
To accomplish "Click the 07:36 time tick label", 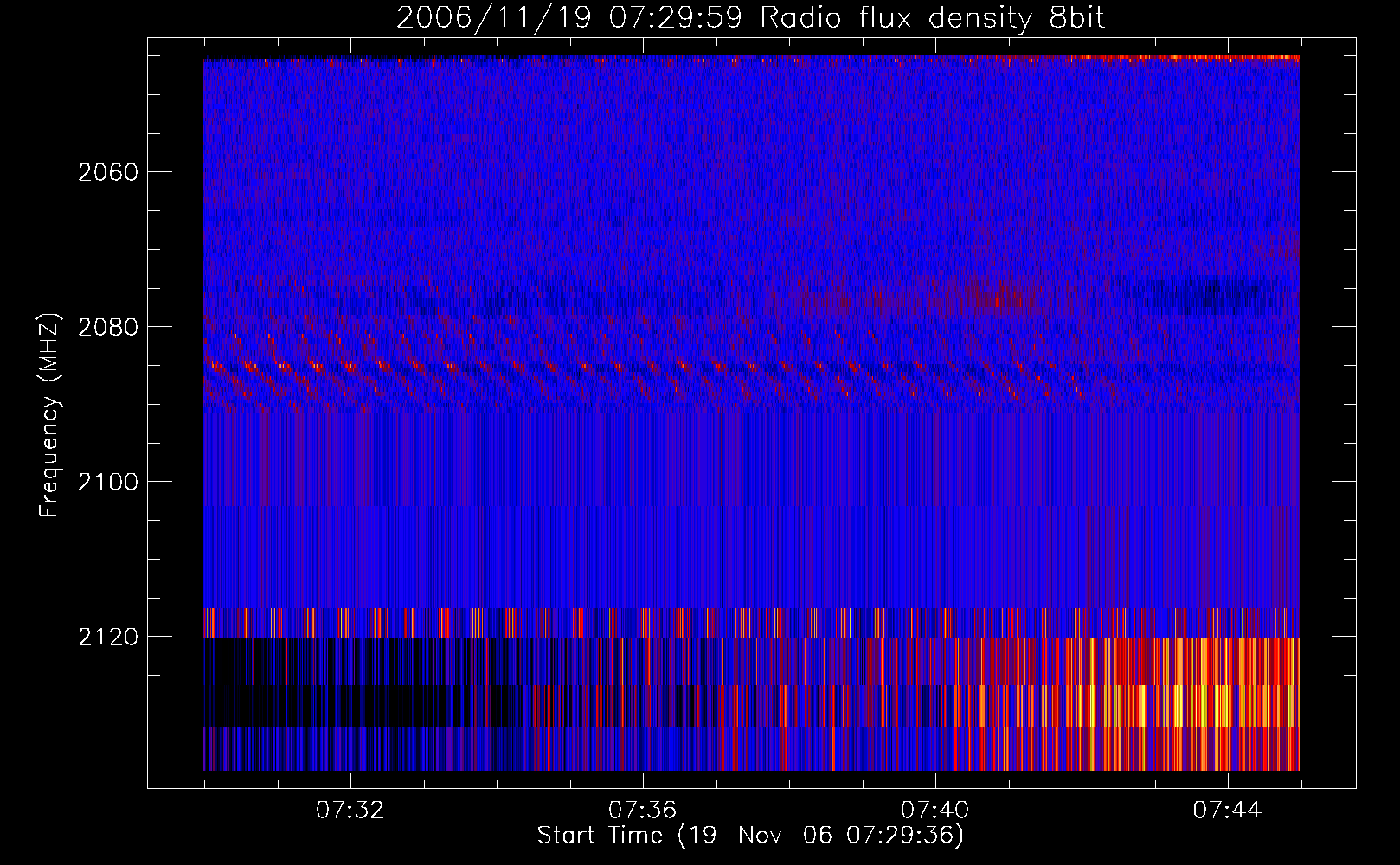I will tap(643, 811).
